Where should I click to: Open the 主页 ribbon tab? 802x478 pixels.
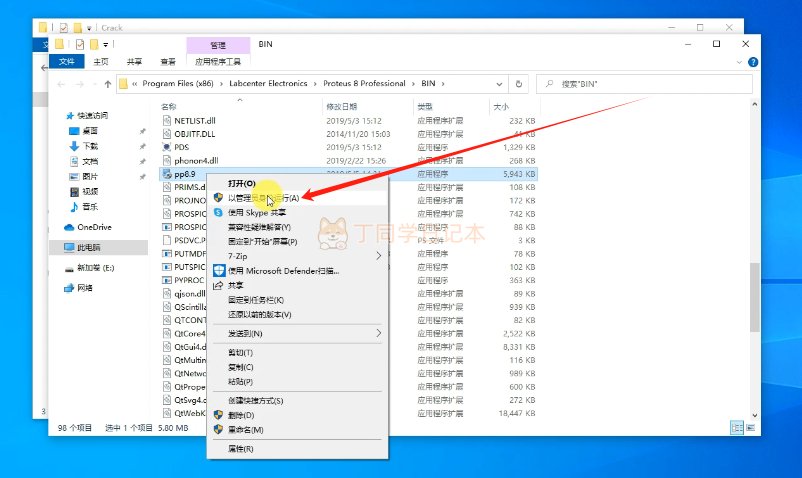click(x=101, y=62)
